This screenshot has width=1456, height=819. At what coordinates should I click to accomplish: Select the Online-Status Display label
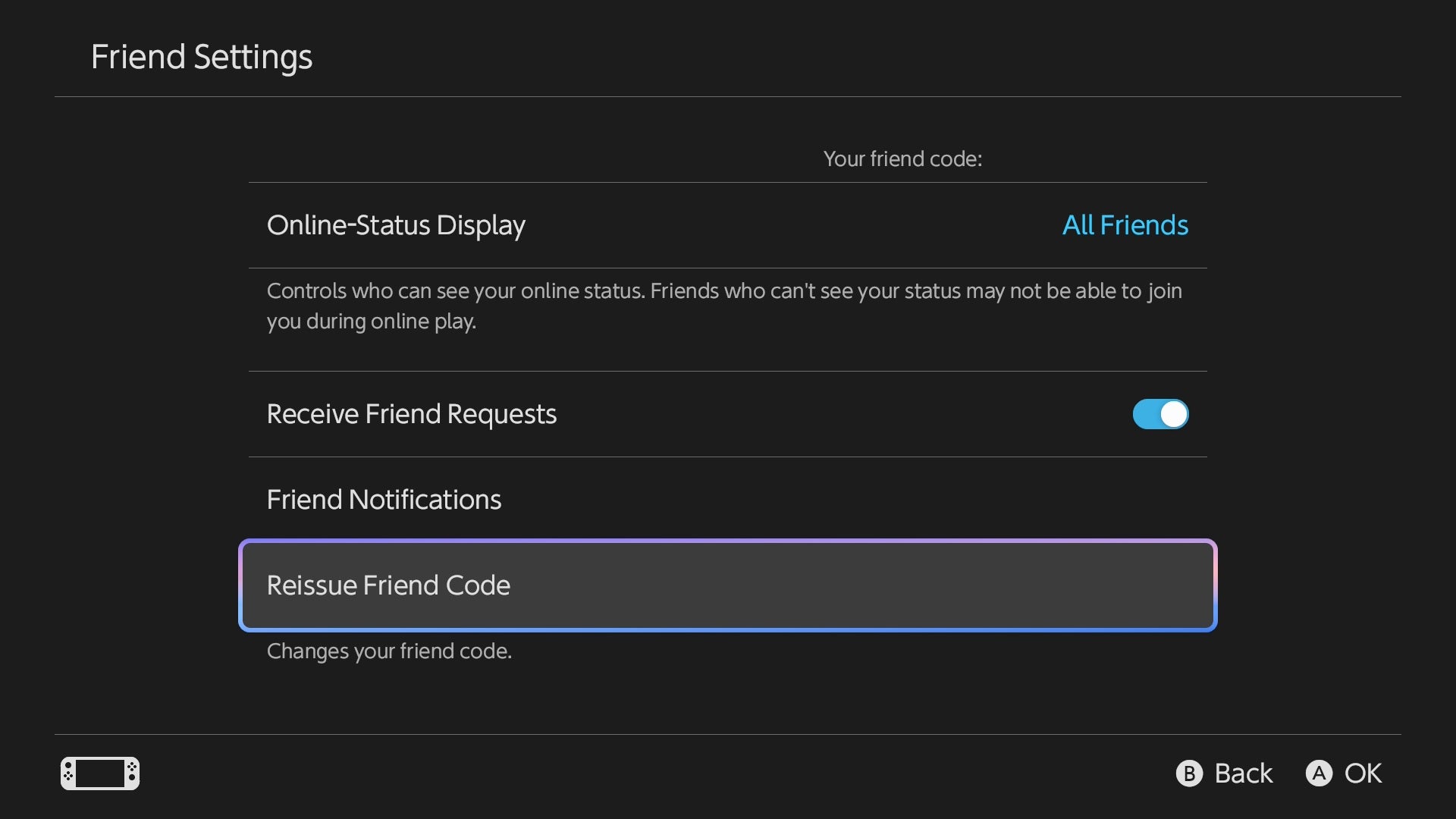click(x=396, y=225)
